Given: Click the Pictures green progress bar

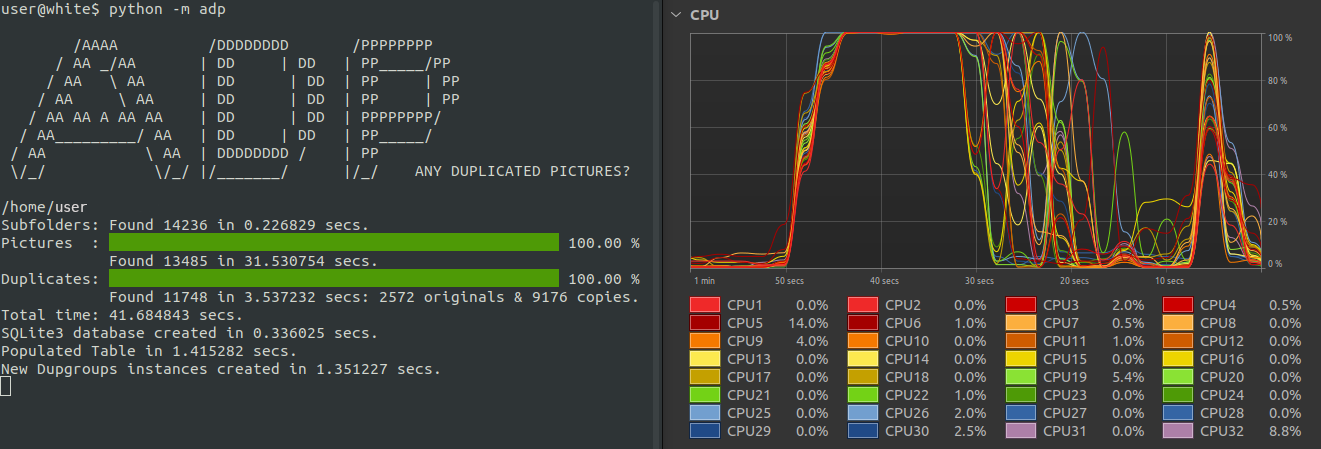Looking at the screenshot, I should click(333, 243).
